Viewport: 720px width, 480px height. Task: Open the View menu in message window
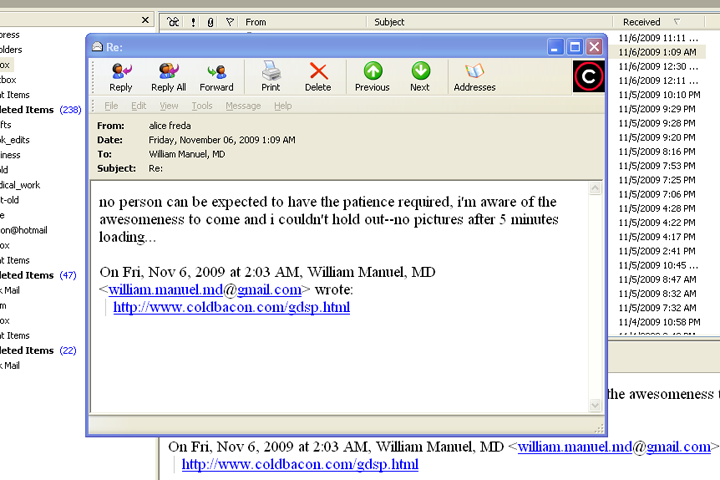169,106
